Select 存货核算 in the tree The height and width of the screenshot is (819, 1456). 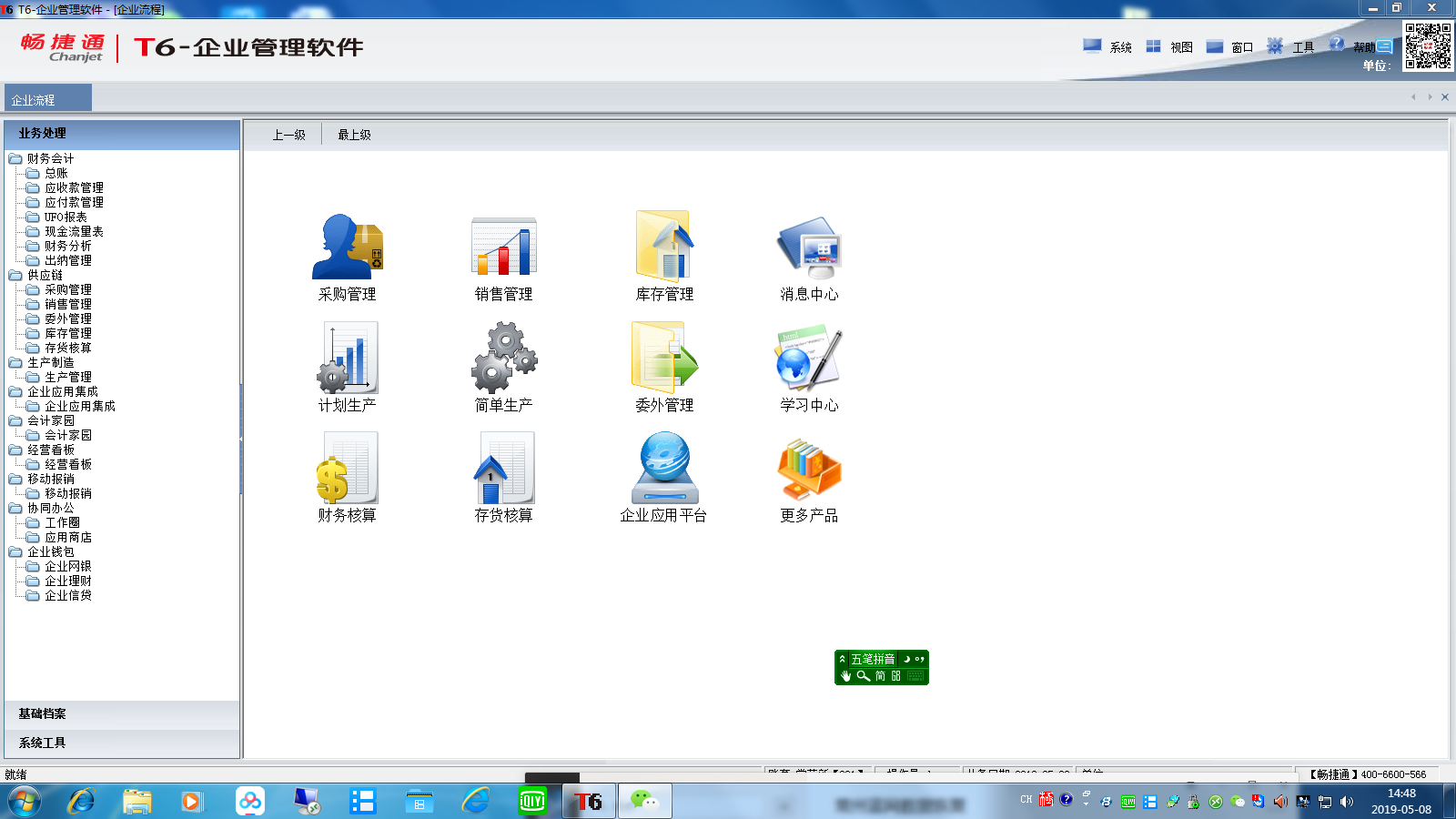pyautogui.click(x=68, y=348)
